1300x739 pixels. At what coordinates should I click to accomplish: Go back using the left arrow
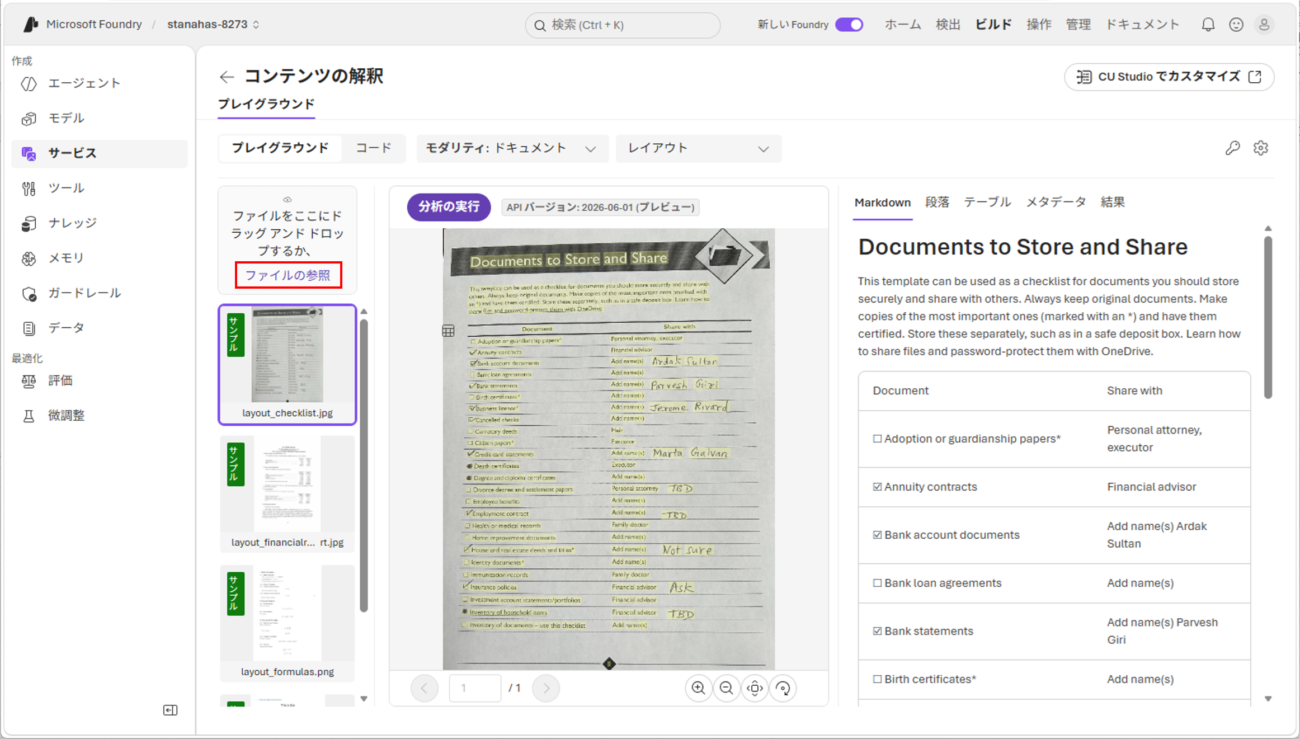click(227, 77)
